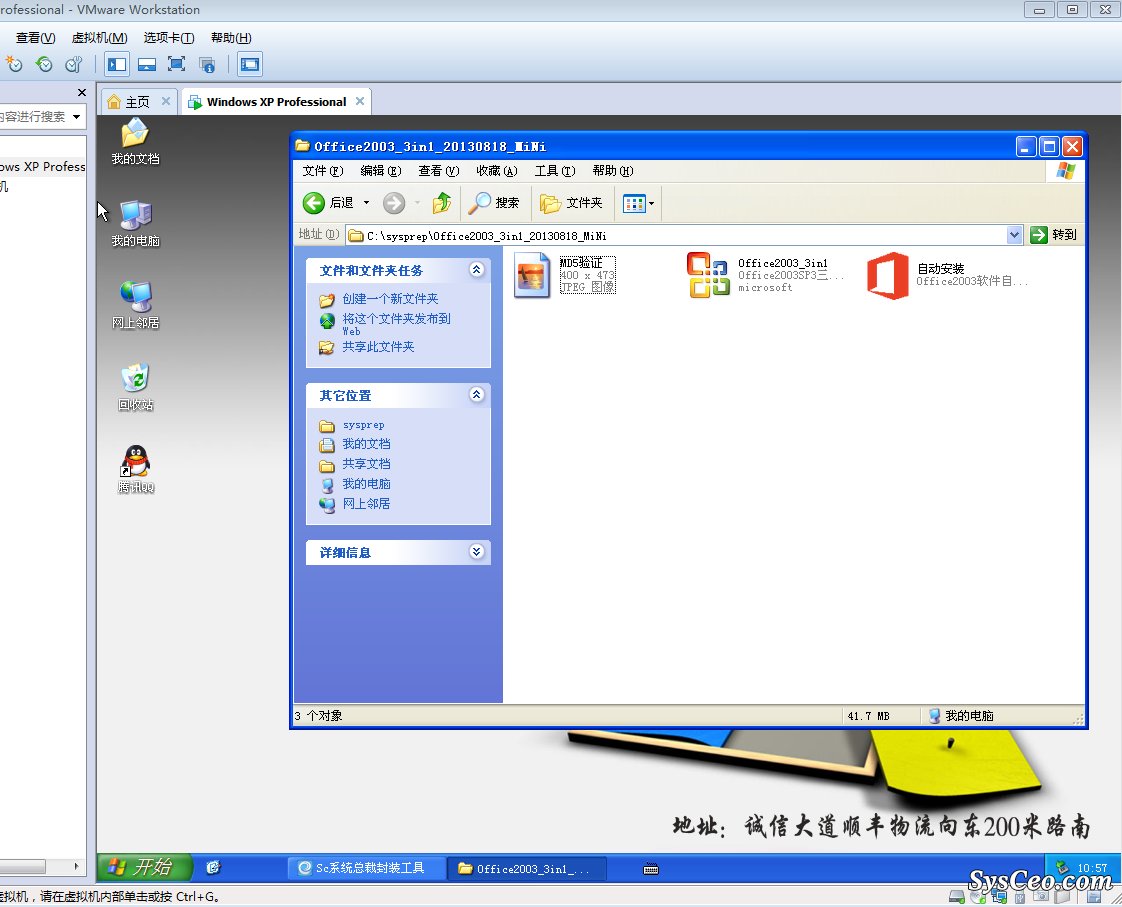Expand the 详细信息 panel
1122x907 pixels.
point(477,551)
